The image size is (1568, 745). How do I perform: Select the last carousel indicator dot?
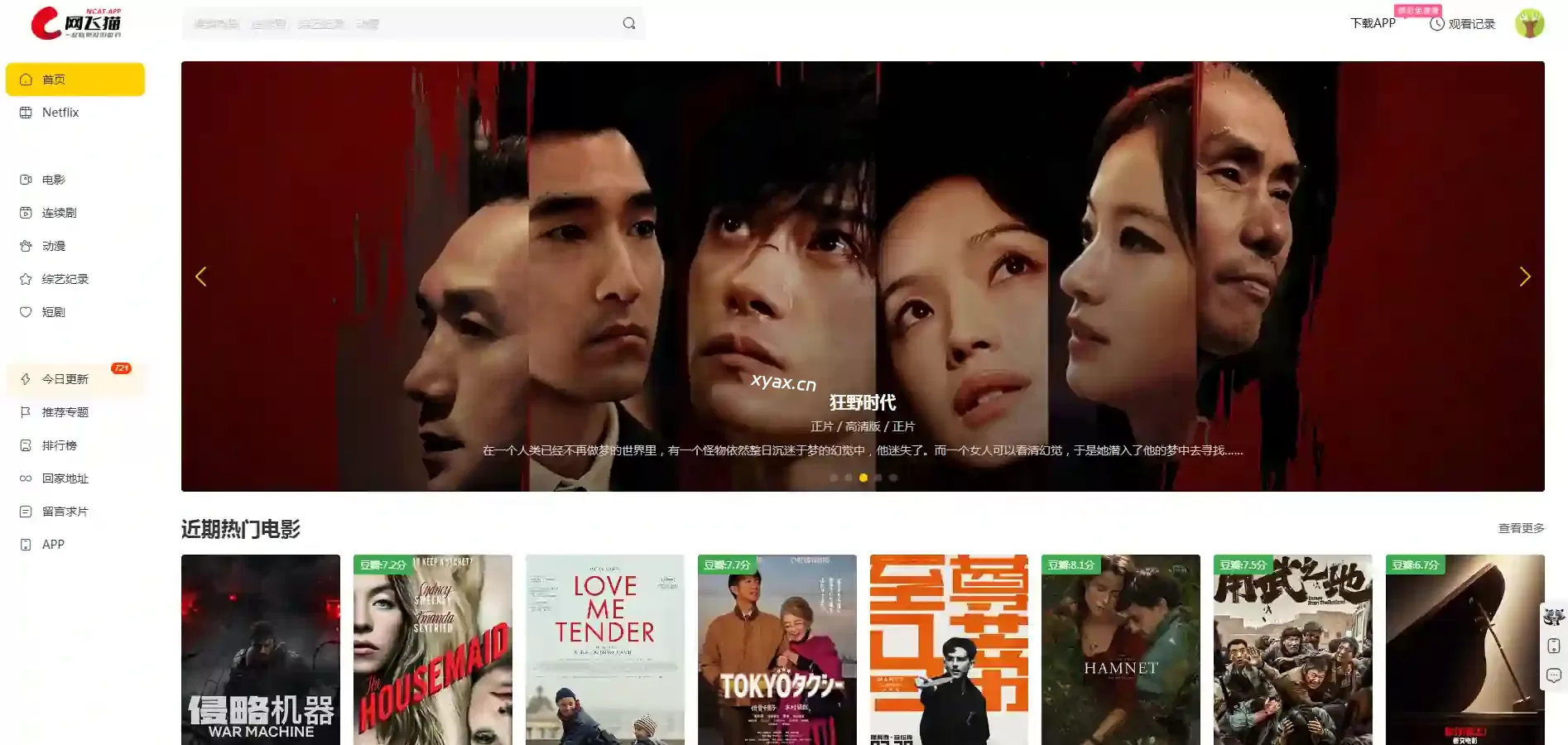893,478
